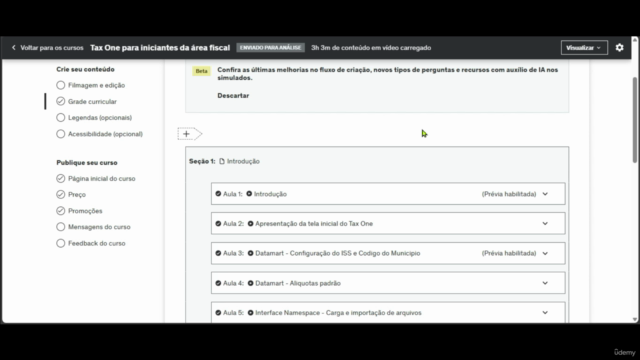This screenshot has width=640, height=360.
Task: Open Mensagens do curso in the sidebar
Action: (99, 227)
